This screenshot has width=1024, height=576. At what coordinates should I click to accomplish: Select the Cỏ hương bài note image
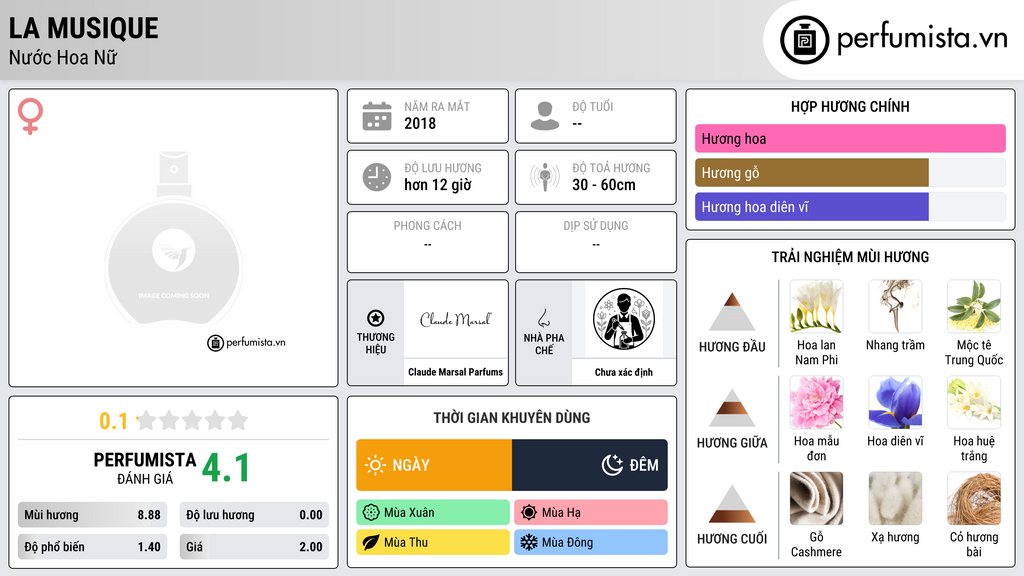pos(974,498)
